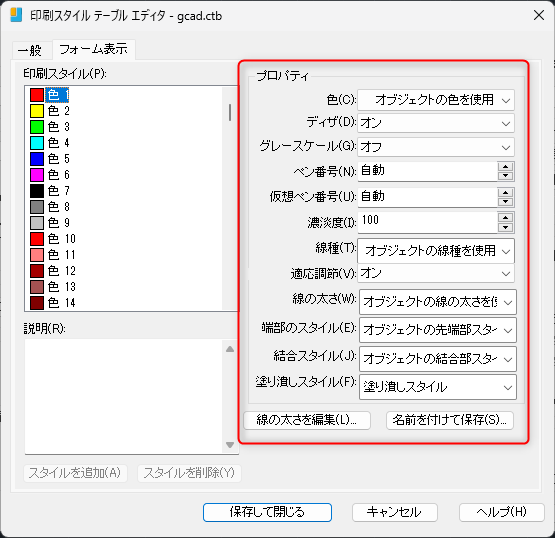Expand the ディザ(D) dither dropdown
Image resolution: width=555 pixels, height=538 pixels.
436,123
